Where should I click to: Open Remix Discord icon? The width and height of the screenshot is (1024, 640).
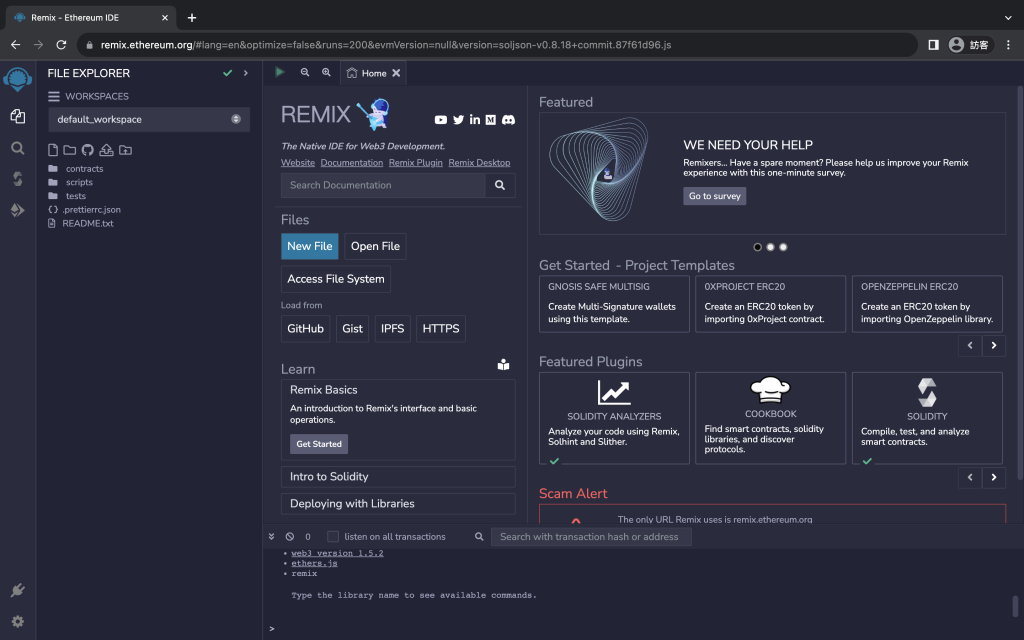point(508,120)
